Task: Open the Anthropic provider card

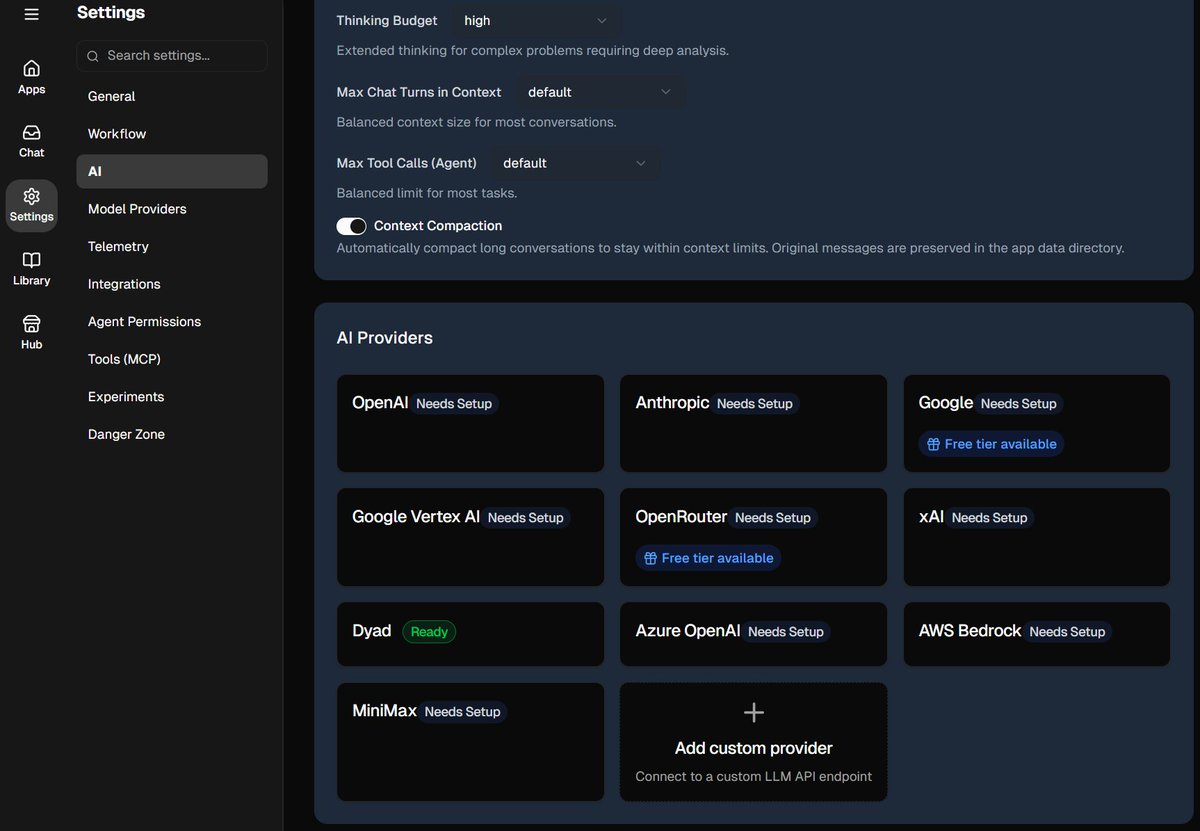Action: [753, 423]
